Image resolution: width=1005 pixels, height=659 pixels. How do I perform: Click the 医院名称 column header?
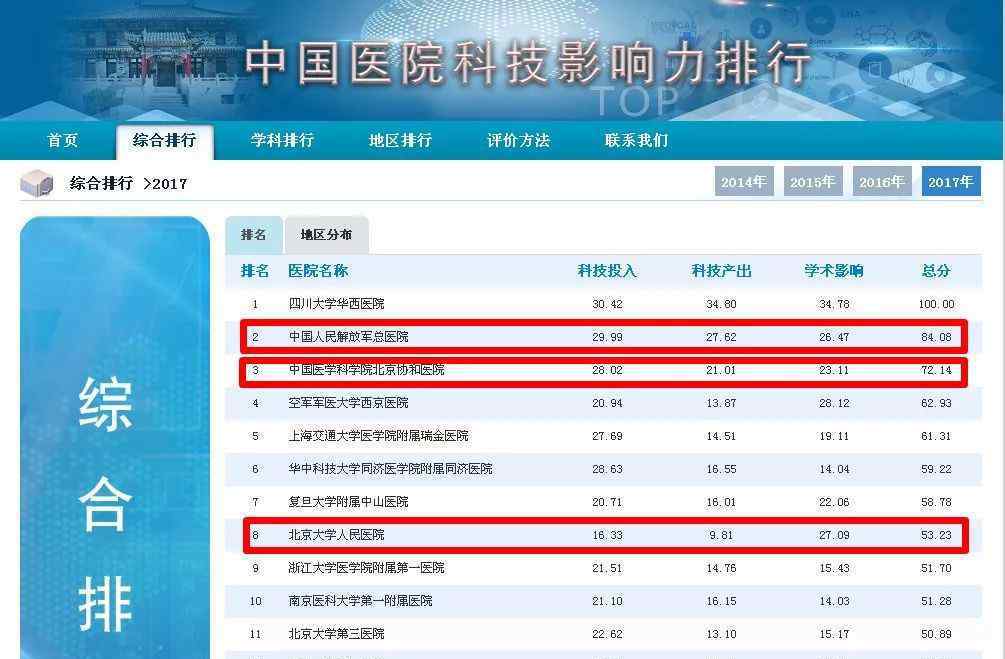tap(319, 271)
